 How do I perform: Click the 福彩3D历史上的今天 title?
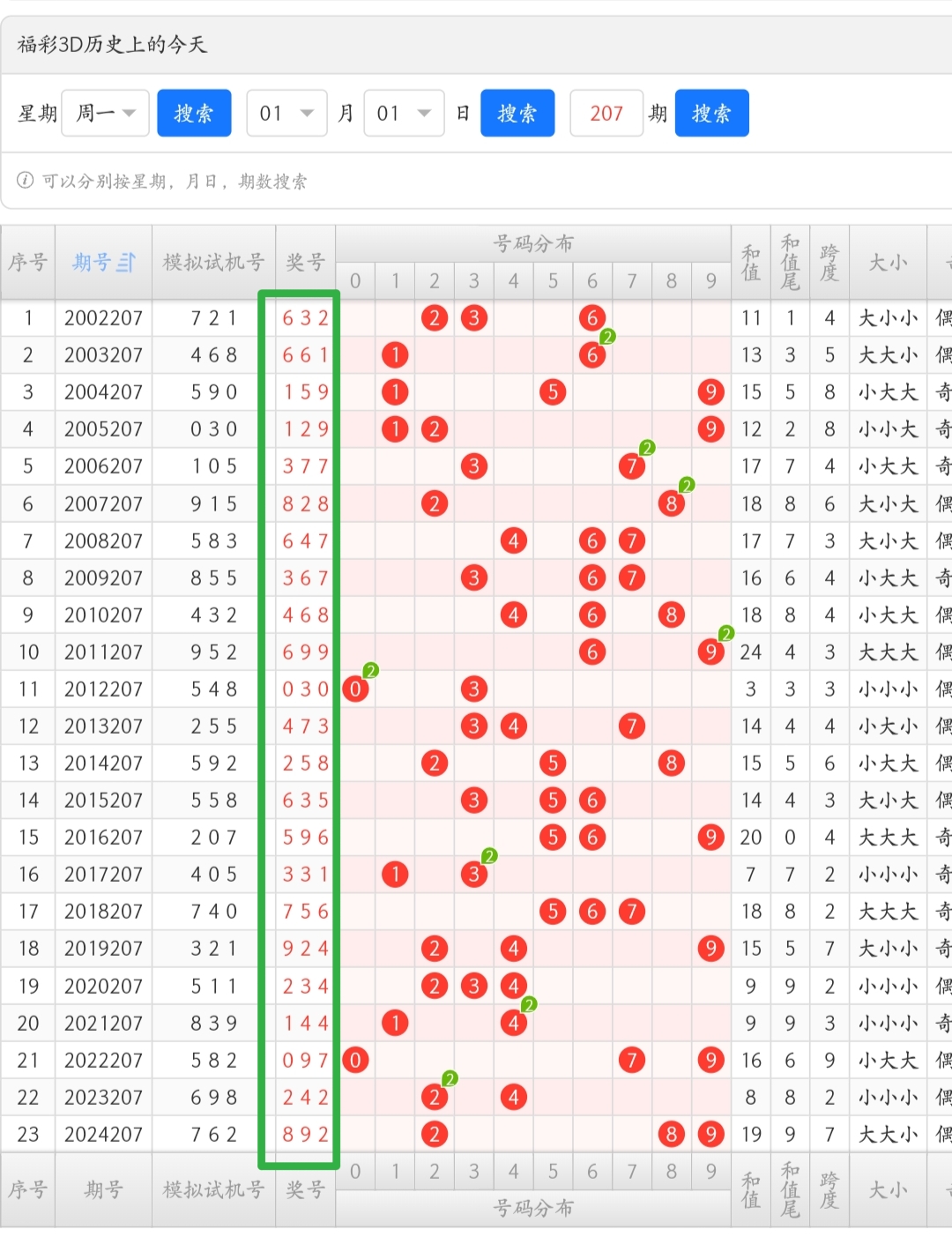(x=112, y=44)
